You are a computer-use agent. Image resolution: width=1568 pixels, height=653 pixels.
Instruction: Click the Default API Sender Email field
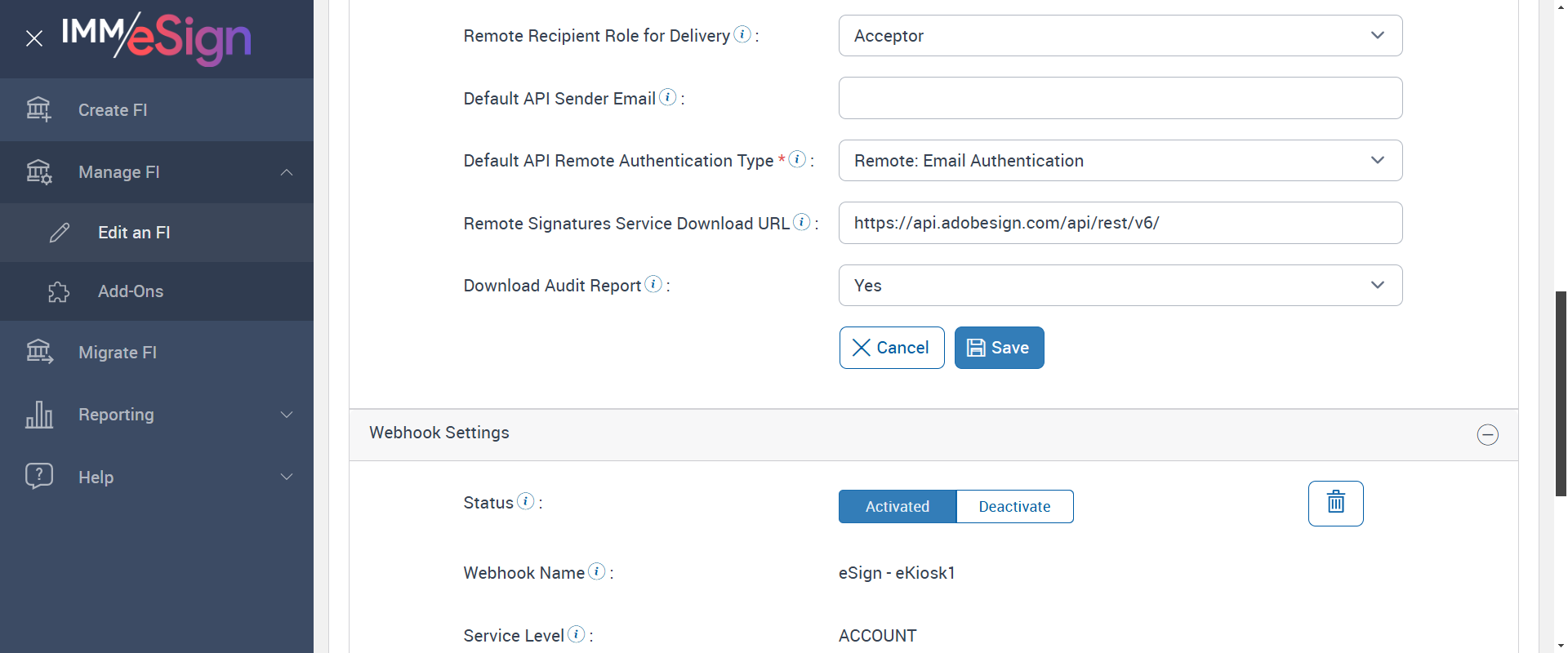pos(1120,98)
